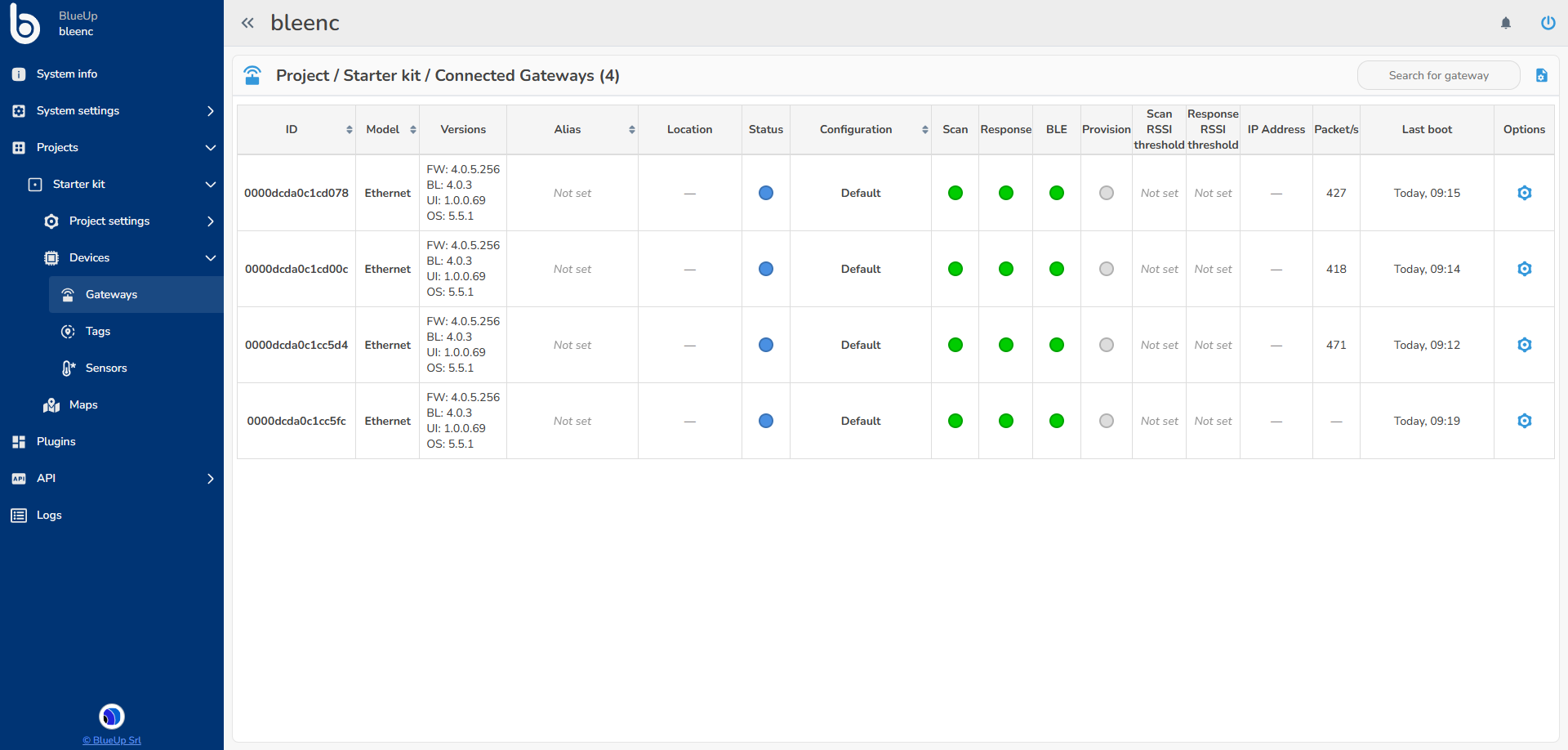Open options gear for gateway 0000dcda0c1cd078
The height and width of the screenshot is (750, 1568).
point(1524,193)
